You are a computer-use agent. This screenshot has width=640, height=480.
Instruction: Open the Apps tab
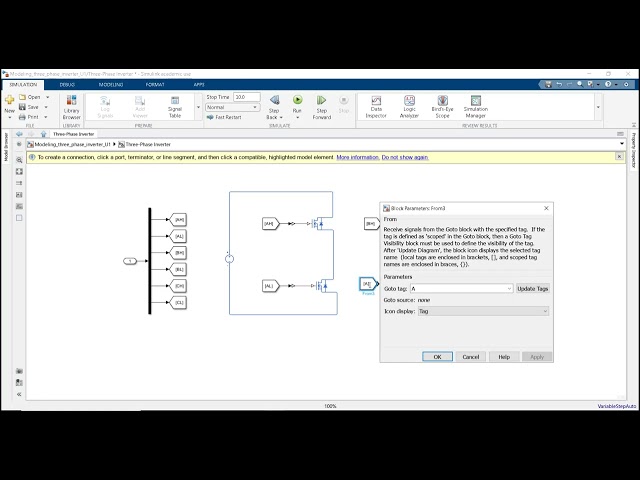(199, 84)
